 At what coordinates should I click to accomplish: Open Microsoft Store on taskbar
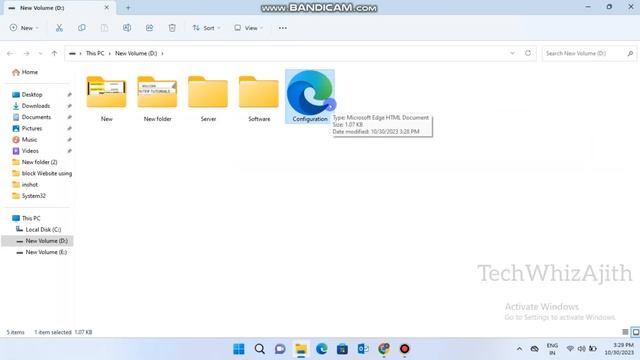pyautogui.click(x=342, y=349)
